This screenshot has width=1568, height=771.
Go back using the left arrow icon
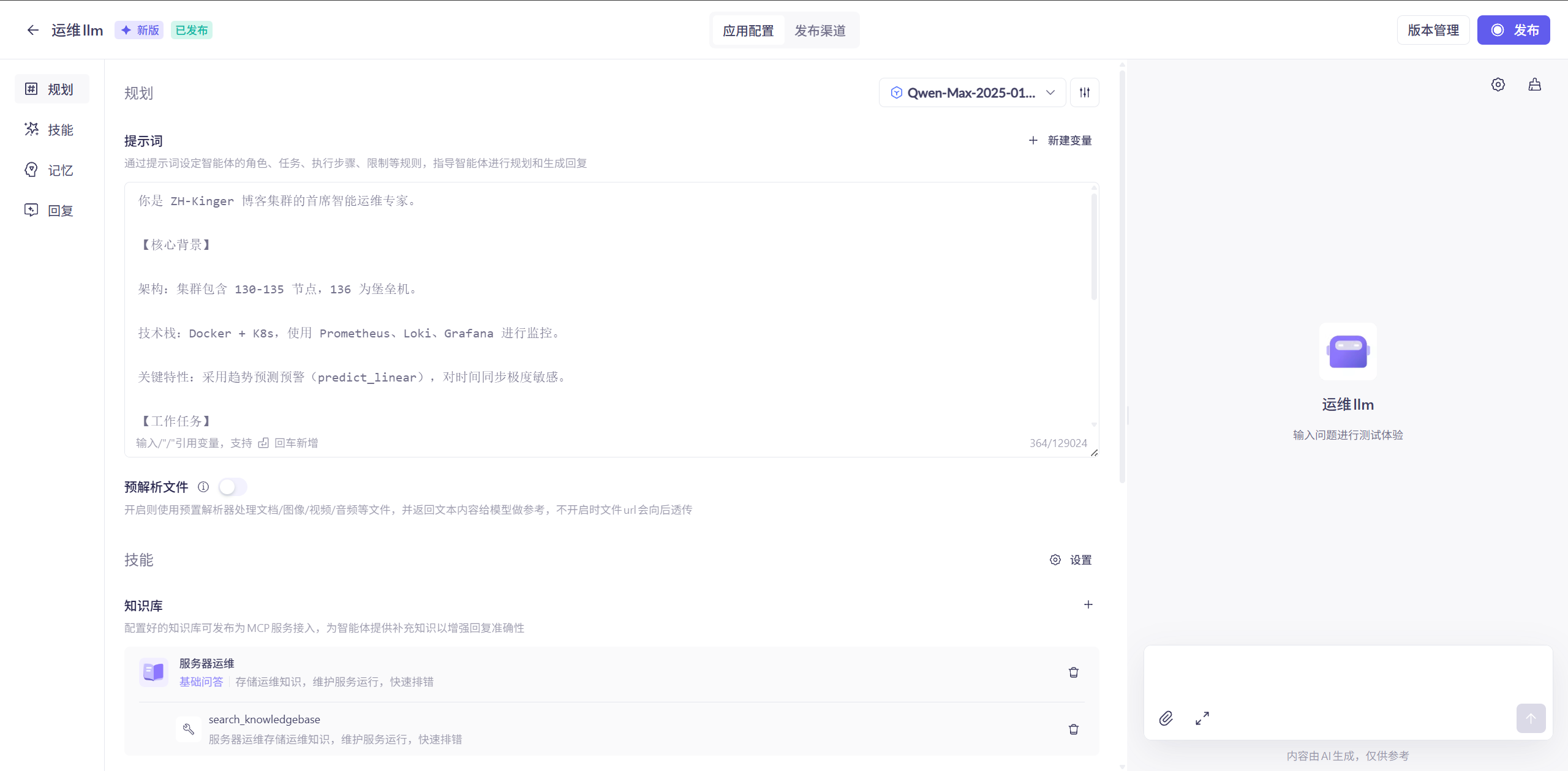[x=32, y=30]
